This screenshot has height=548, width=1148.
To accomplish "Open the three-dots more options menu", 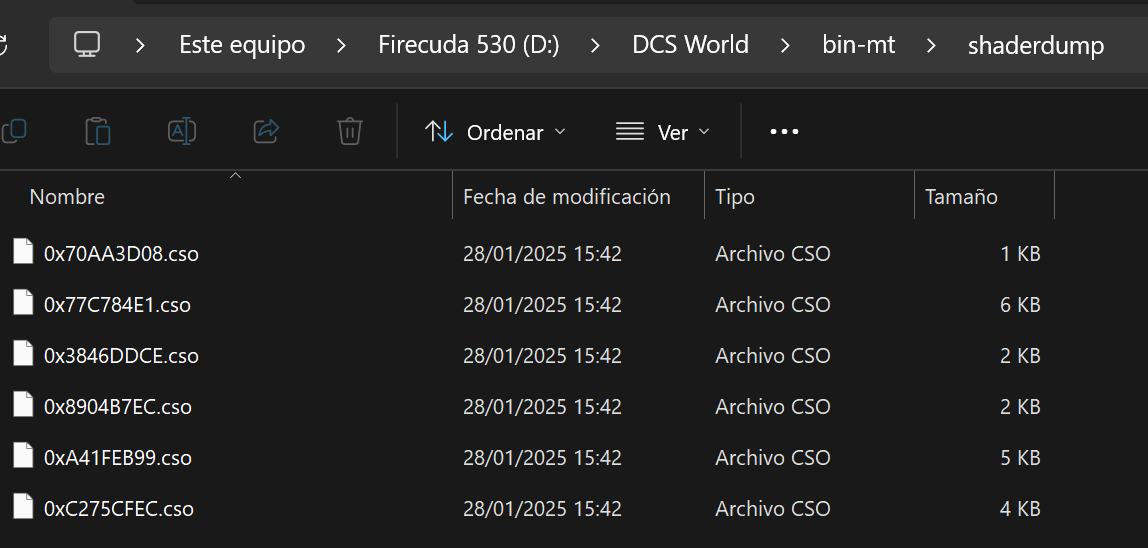I will [784, 133].
